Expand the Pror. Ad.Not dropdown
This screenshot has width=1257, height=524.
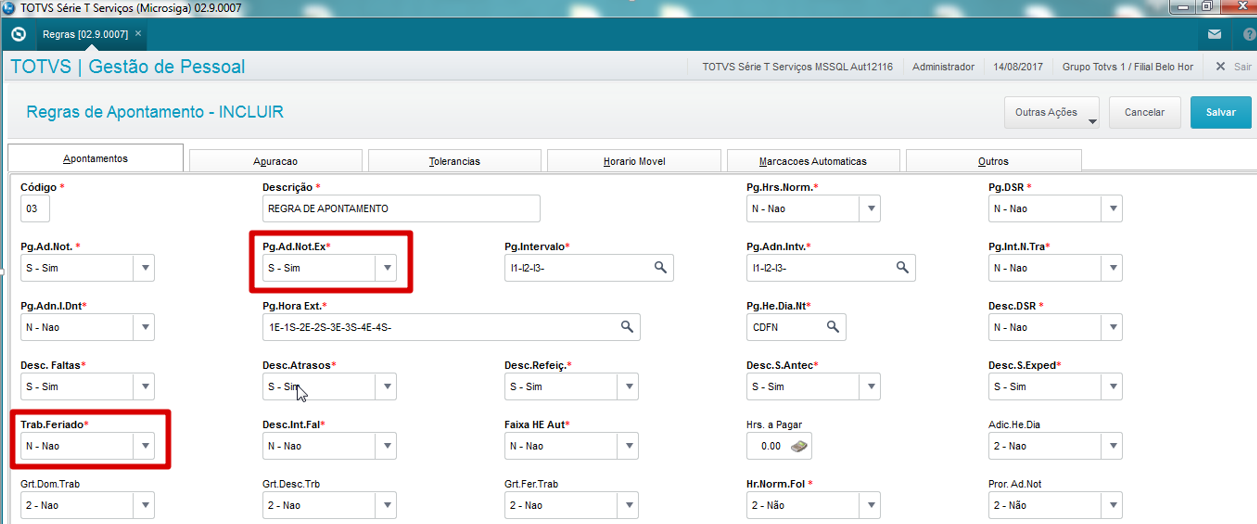tap(1113, 505)
